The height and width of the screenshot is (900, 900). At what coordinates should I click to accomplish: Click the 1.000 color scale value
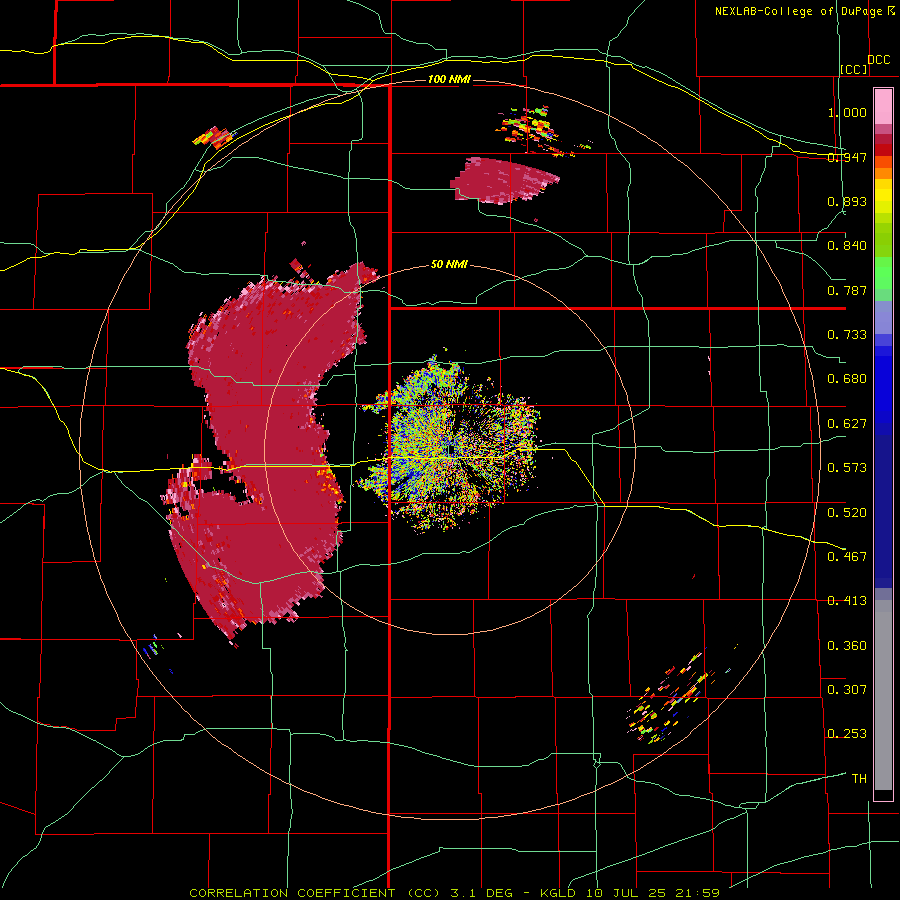coord(847,112)
